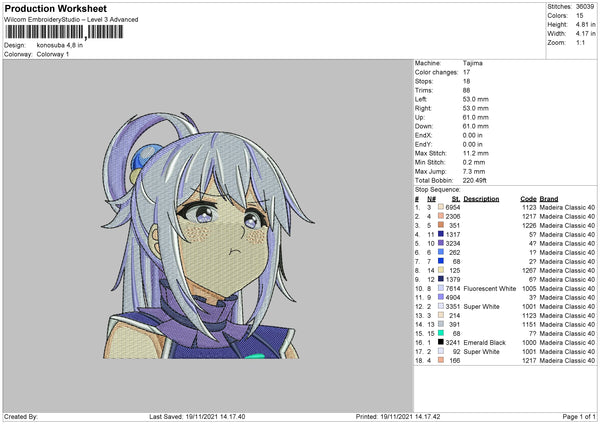Click the 'St.' column header
This screenshot has width=600, height=424.
click(456, 199)
